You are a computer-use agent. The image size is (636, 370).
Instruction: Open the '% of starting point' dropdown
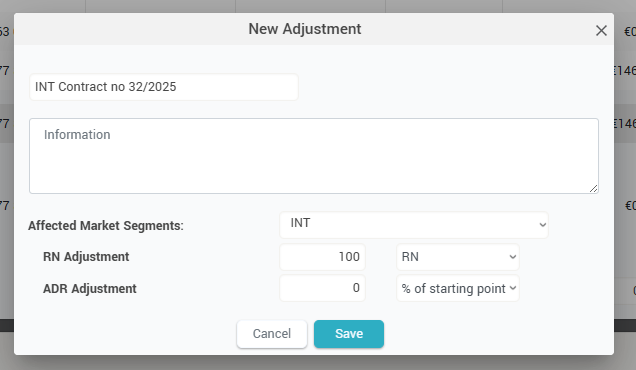(458, 288)
